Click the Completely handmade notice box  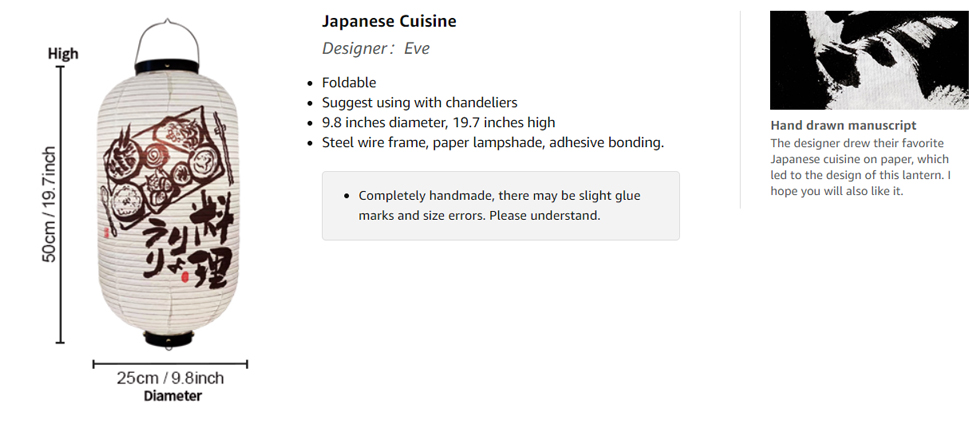coord(500,205)
